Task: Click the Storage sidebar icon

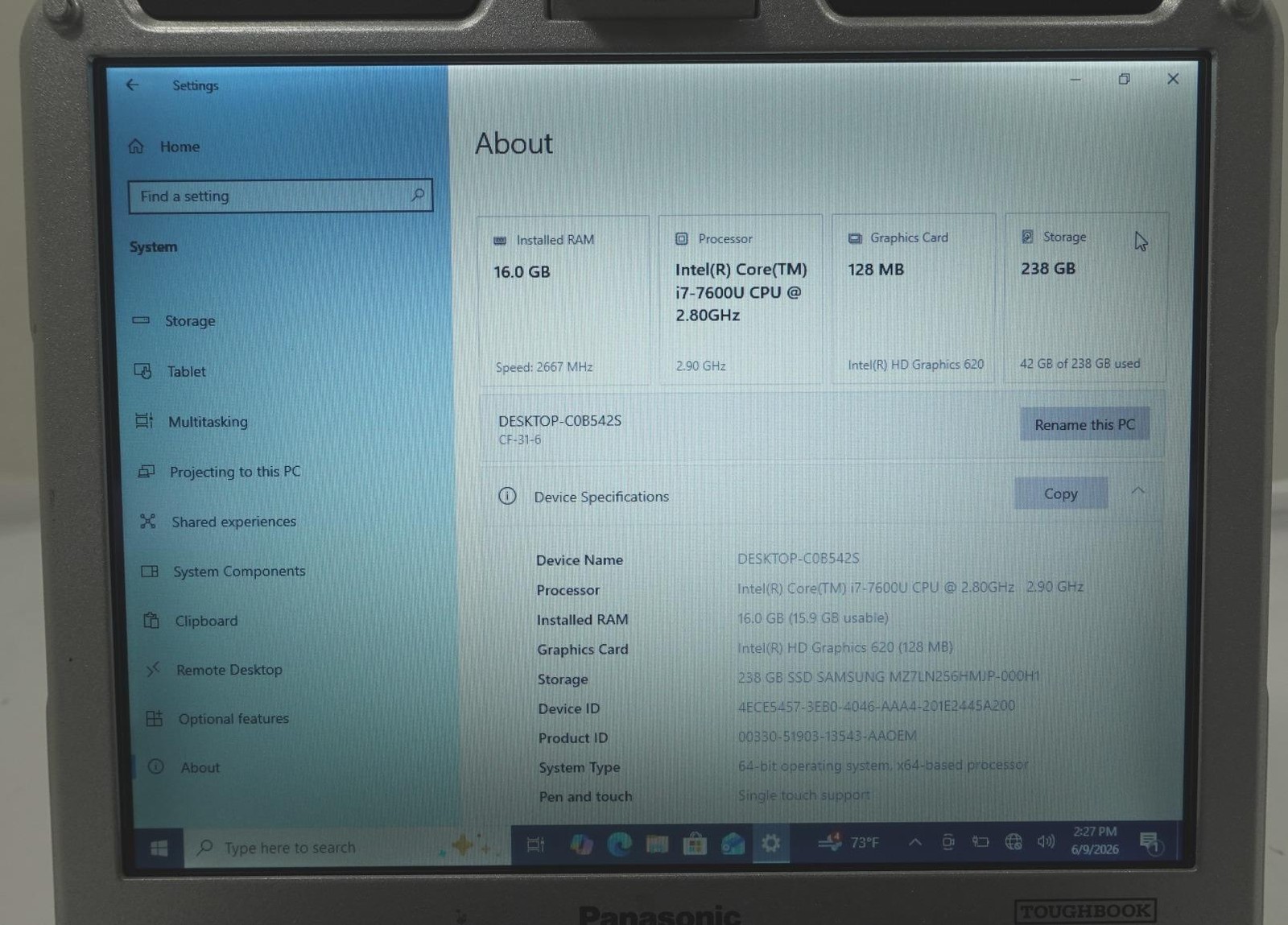Action: click(141, 320)
